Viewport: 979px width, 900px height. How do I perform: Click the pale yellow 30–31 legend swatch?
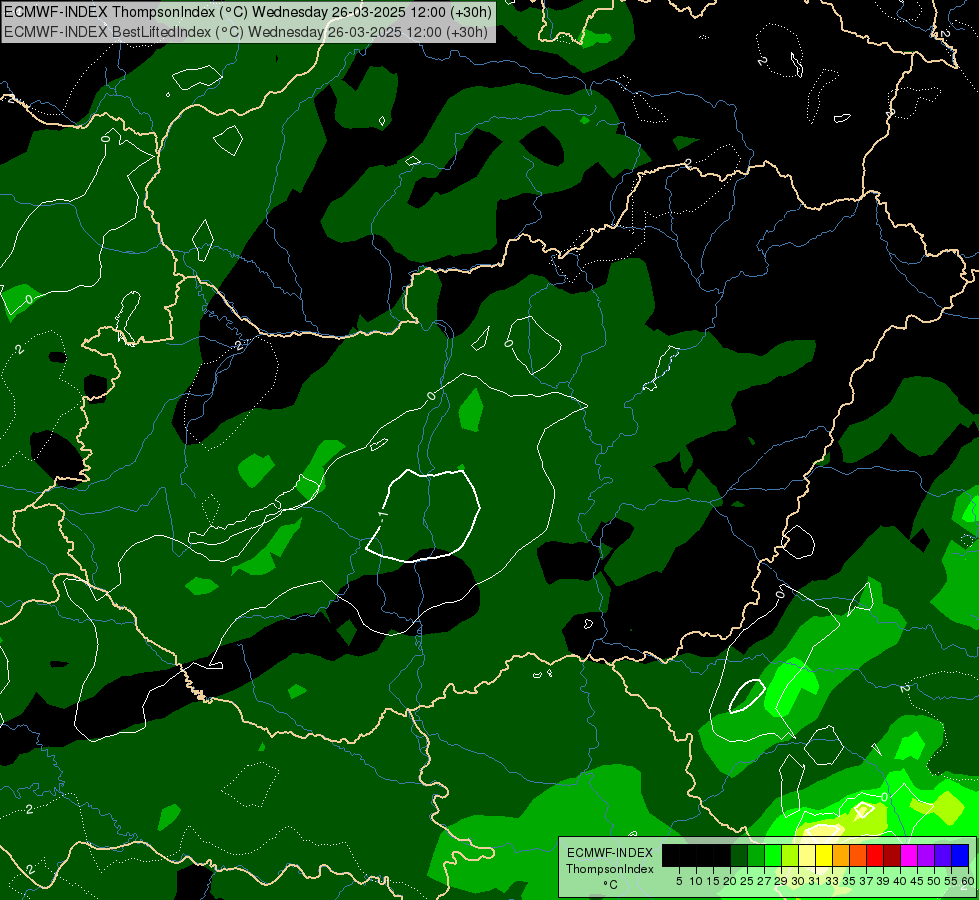click(807, 855)
